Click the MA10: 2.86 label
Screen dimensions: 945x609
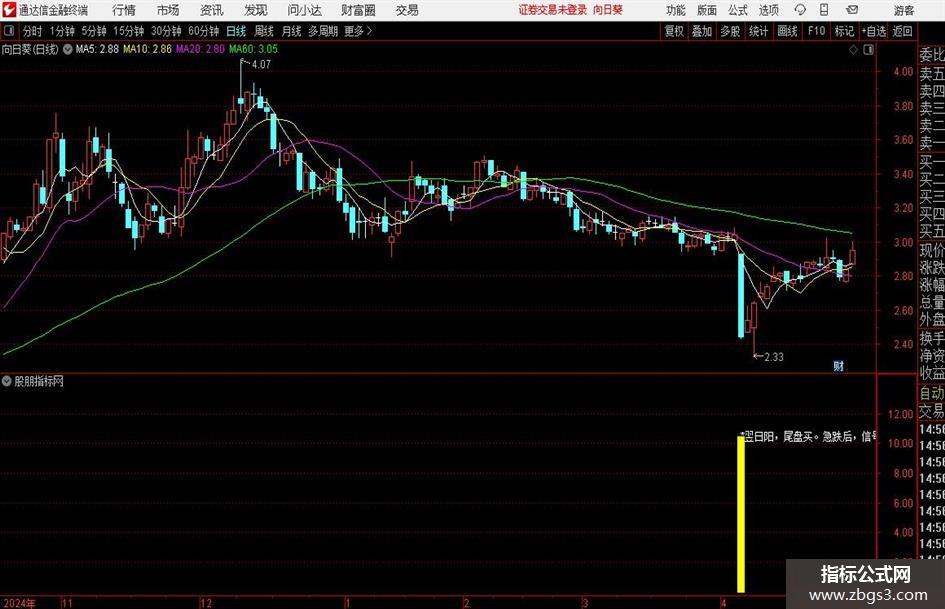tap(147, 49)
